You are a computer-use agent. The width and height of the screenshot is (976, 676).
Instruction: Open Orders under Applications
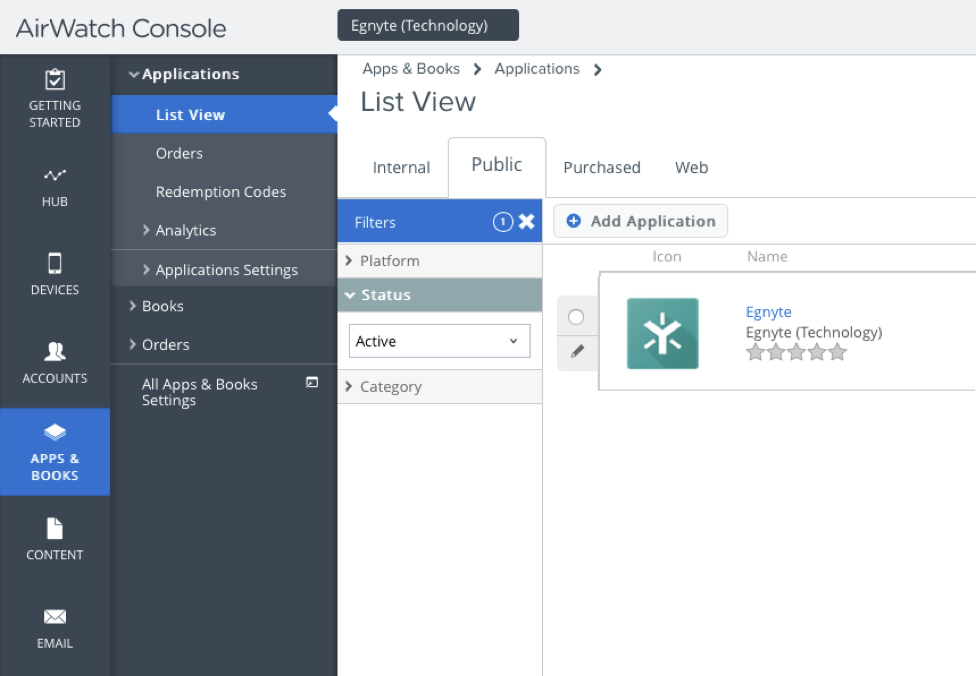click(179, 153)
